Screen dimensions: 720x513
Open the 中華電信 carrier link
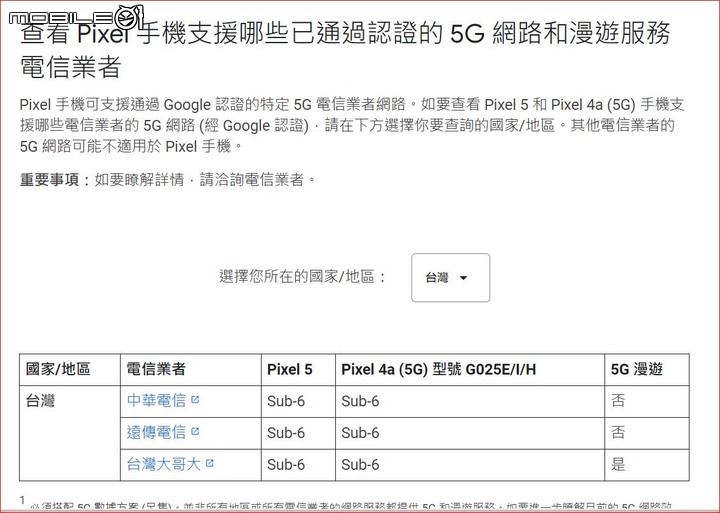156,400
